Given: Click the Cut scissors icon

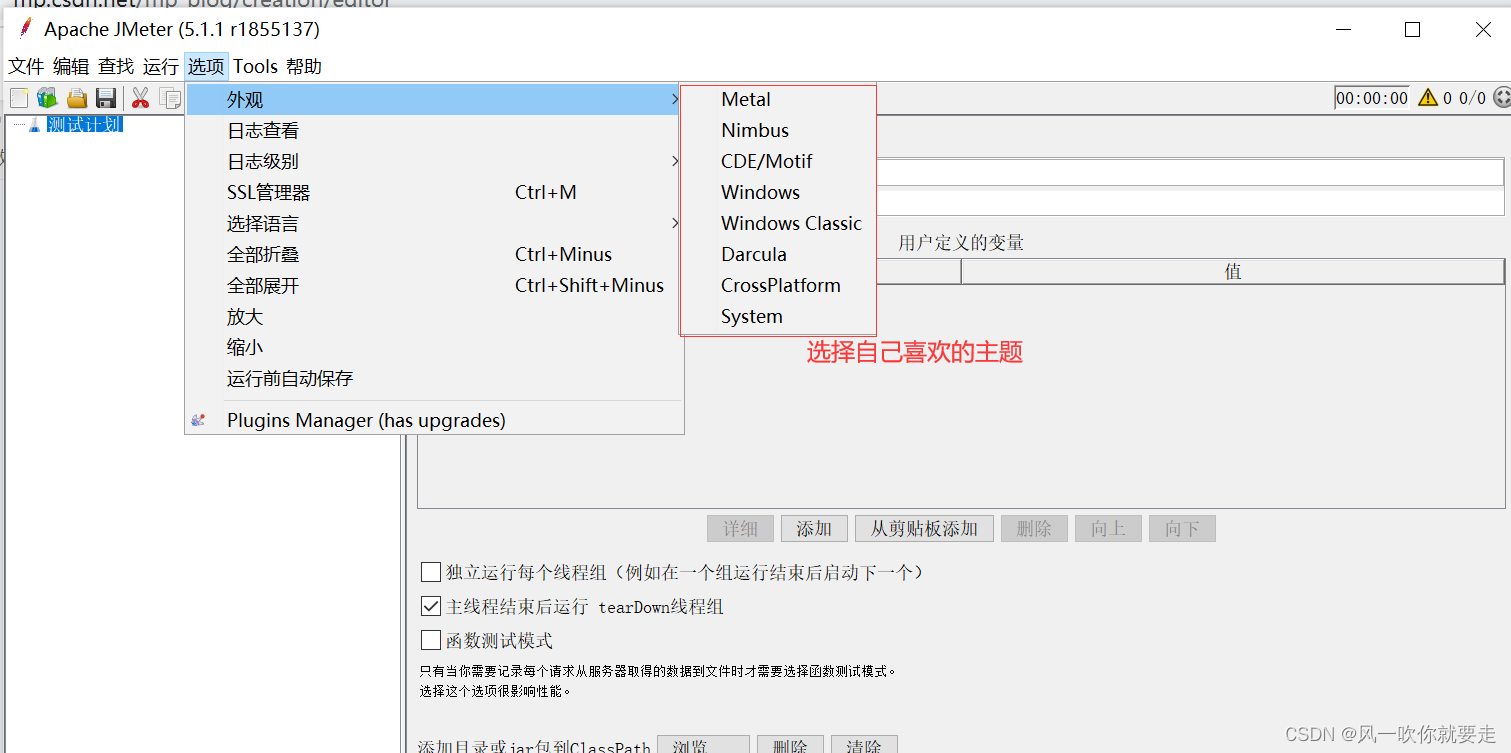Looking at the screenshot, I should (140, 98).
